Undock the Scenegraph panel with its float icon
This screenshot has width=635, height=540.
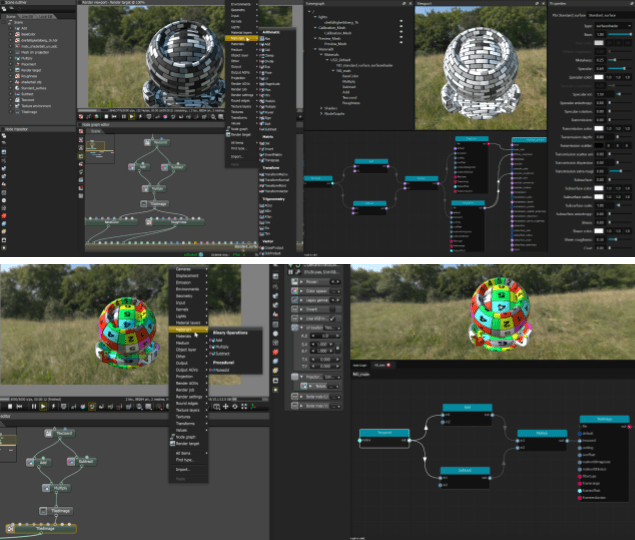point(404,3)
